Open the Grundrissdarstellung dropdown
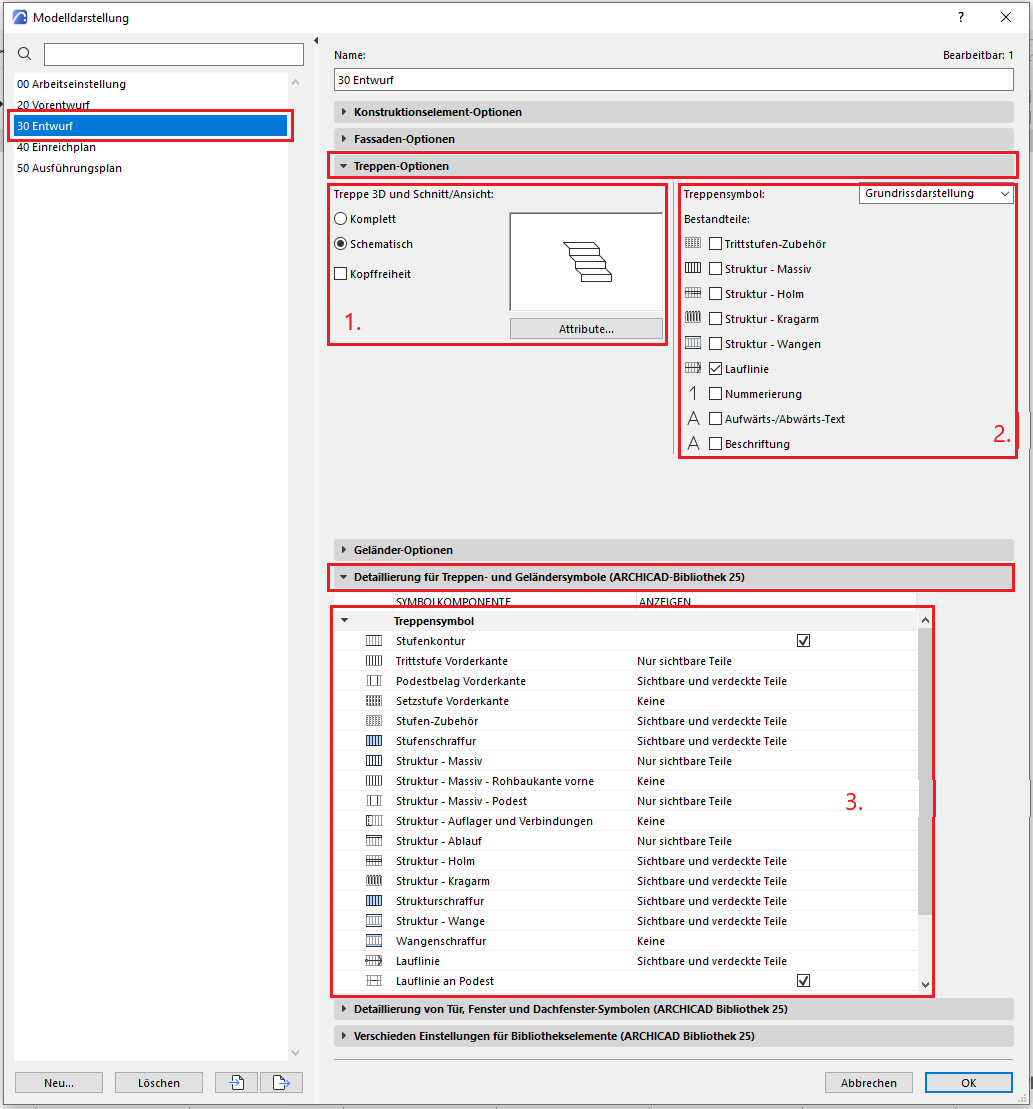This screenshot has height=1109, width=1033. 936,194
